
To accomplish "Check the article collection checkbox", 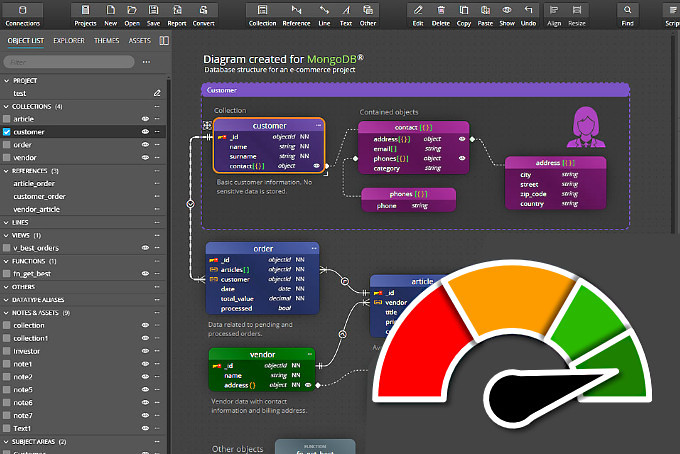I will [x=7, y=119].
